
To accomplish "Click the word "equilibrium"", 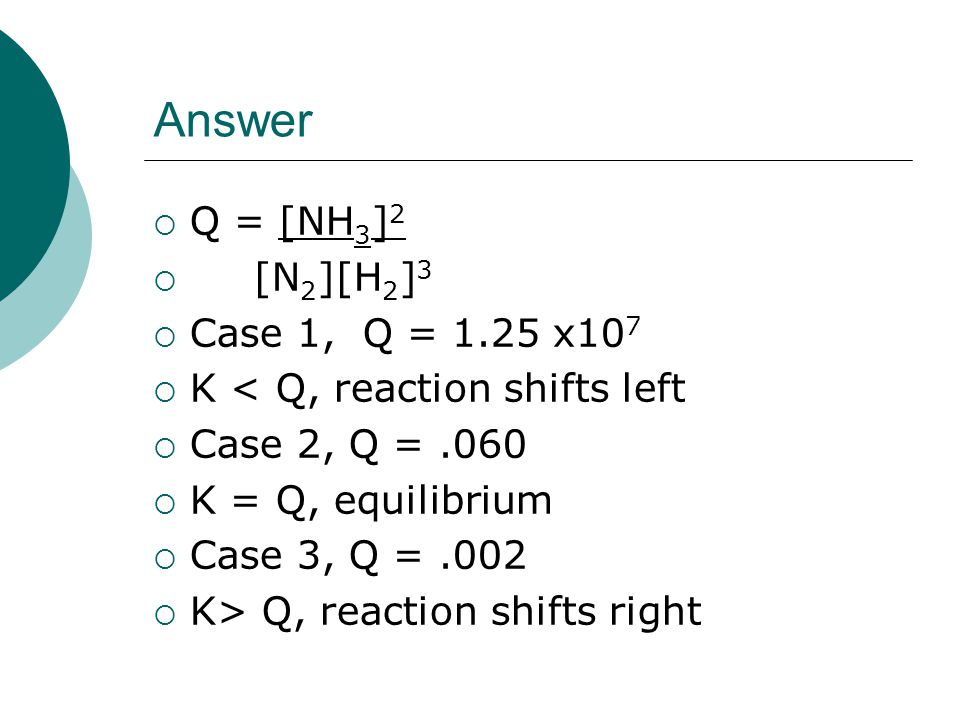I will click(x=443, y=502).
